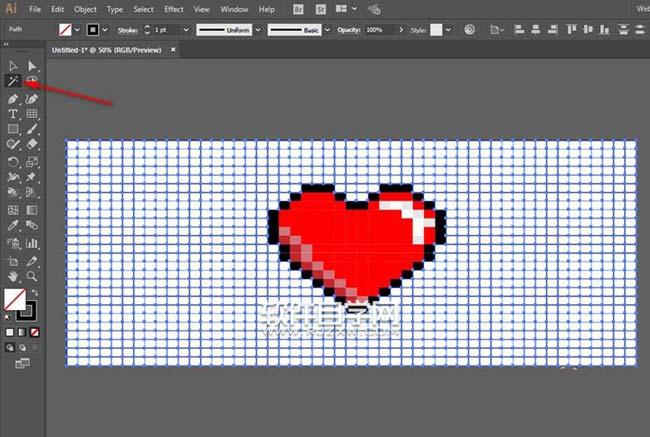Enable Draw Inside mode
Screen dimensions: 650x437
tap(35, 347)
